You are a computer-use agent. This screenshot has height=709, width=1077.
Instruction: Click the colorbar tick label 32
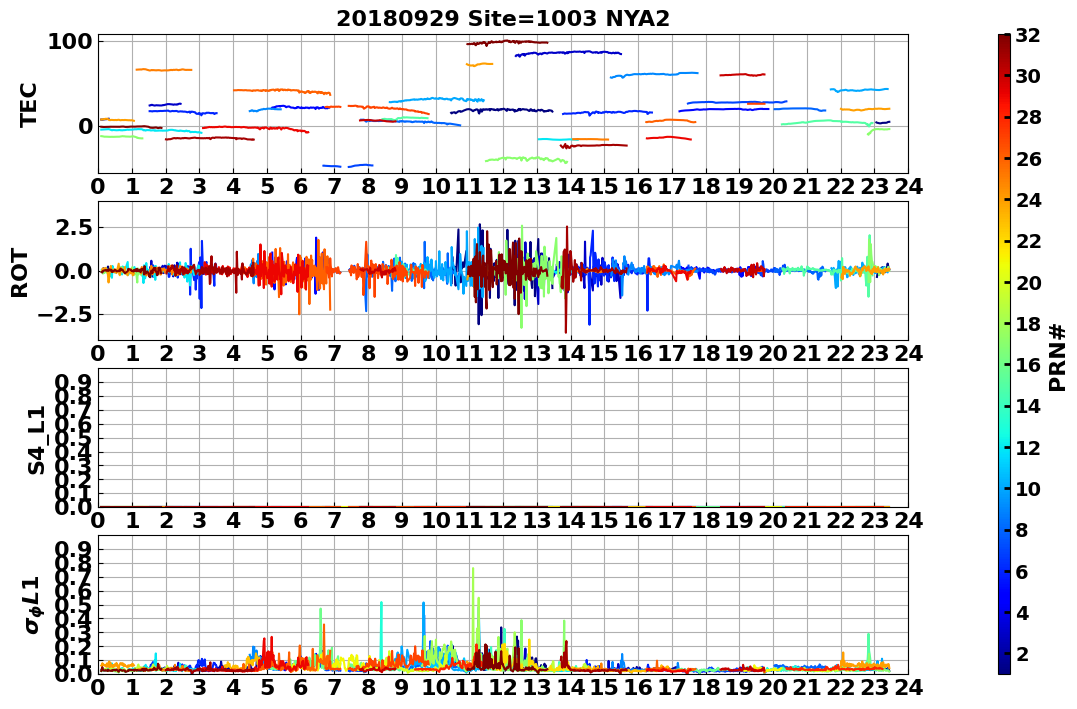(1028, 35)
